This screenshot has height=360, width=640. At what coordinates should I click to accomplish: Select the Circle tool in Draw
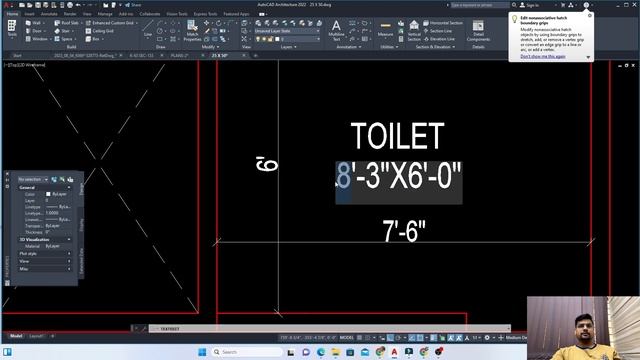(x=160, y=31)
